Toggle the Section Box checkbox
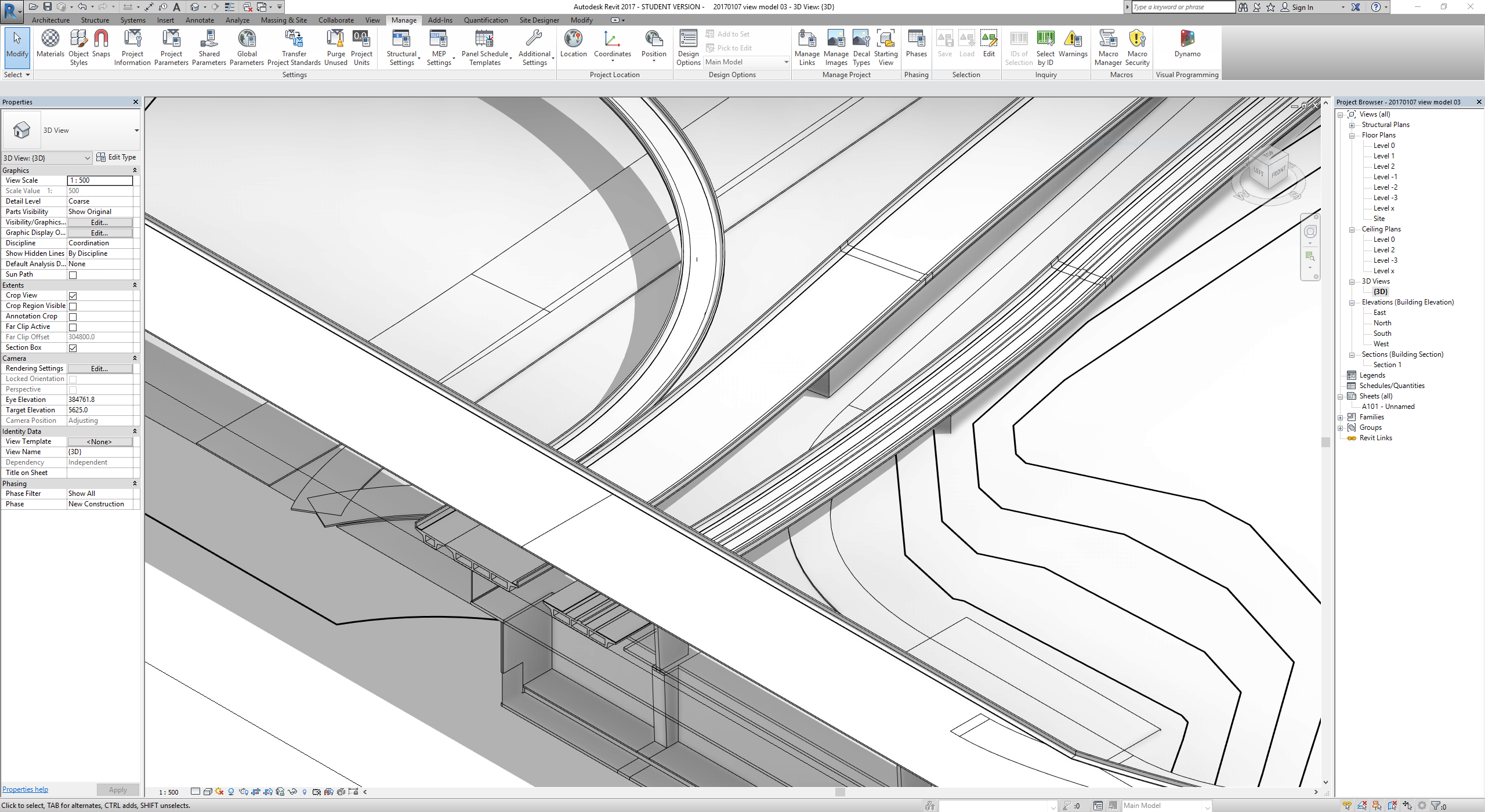The height and width of the screenshot is (812, 1485). click(73, 348)
